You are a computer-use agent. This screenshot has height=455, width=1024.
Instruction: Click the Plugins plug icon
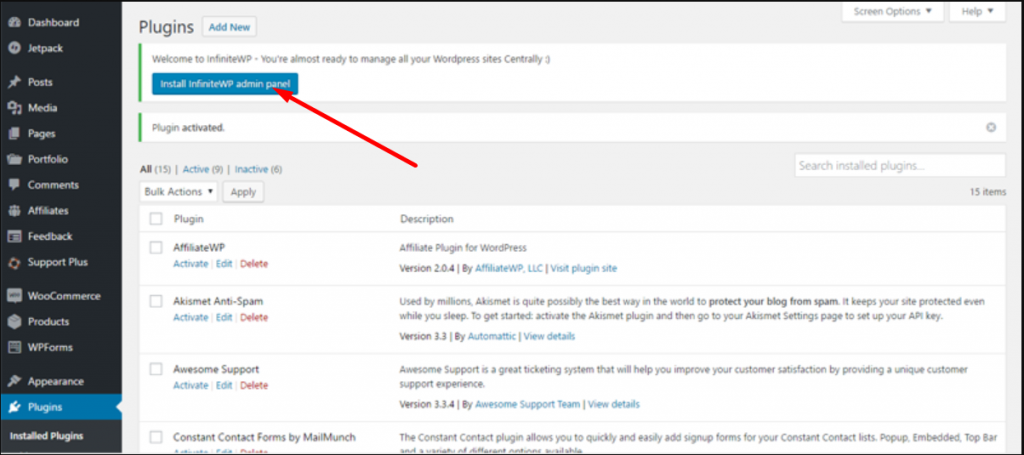coord(14,407)
